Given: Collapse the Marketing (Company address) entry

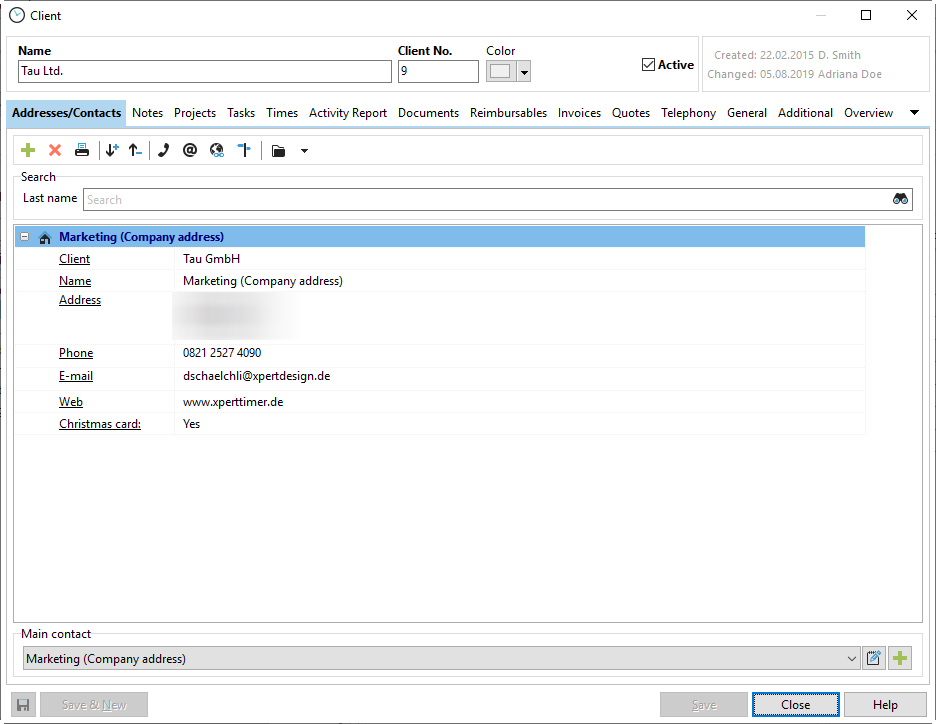Looking at the screenshot, I should 24,237.
